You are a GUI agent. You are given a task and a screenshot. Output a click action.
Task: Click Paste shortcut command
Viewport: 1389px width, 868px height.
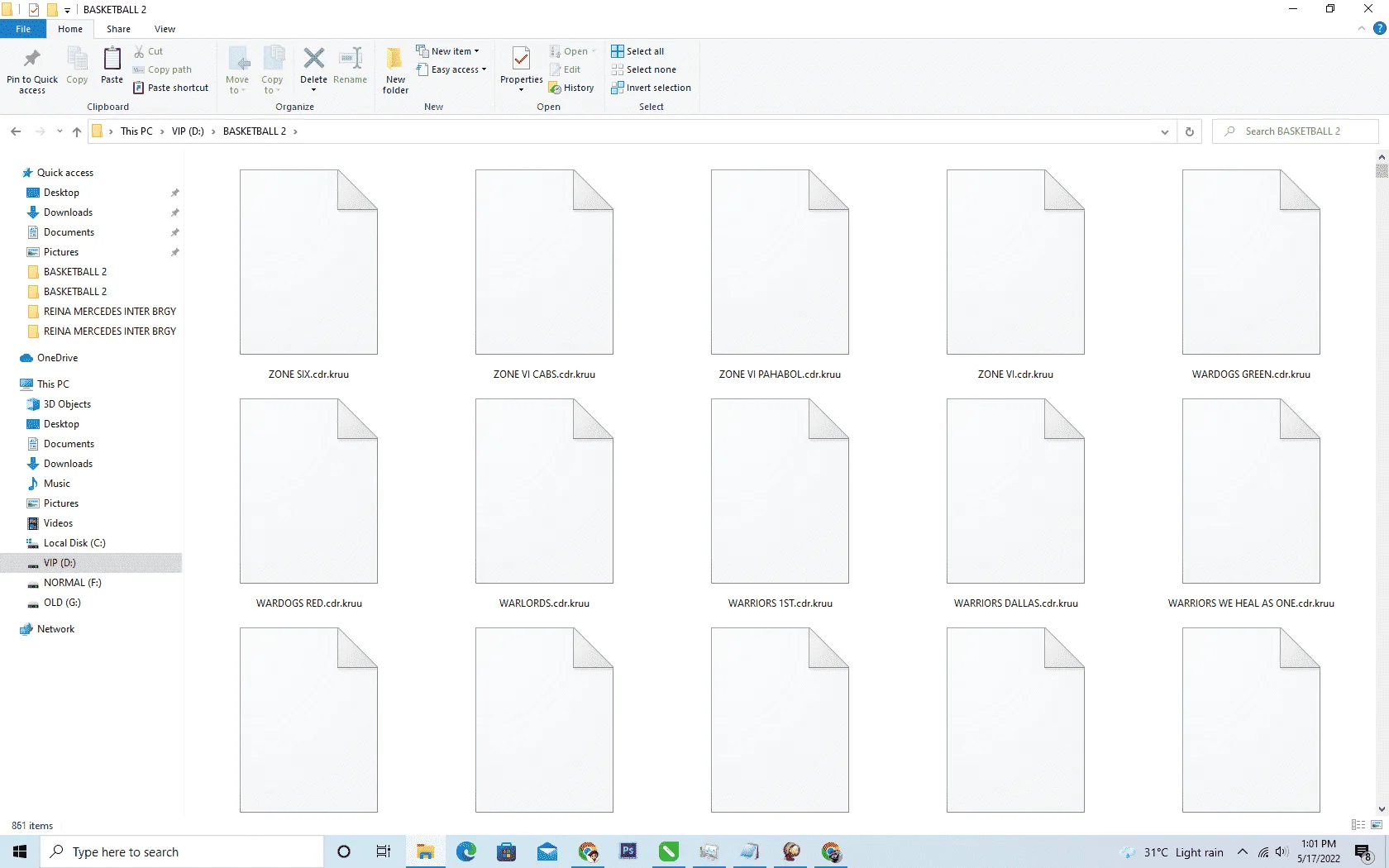pyautogui.click(x=171, y=88)
